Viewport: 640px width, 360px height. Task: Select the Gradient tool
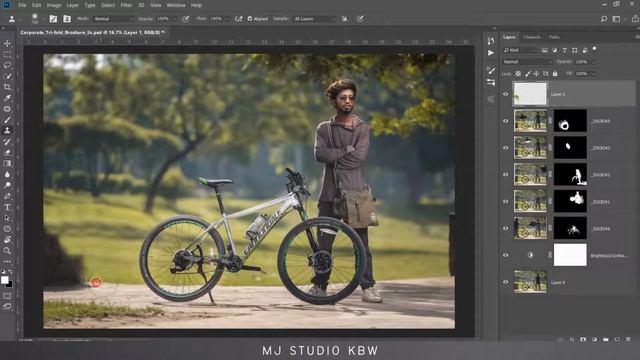tap(7, 163)
